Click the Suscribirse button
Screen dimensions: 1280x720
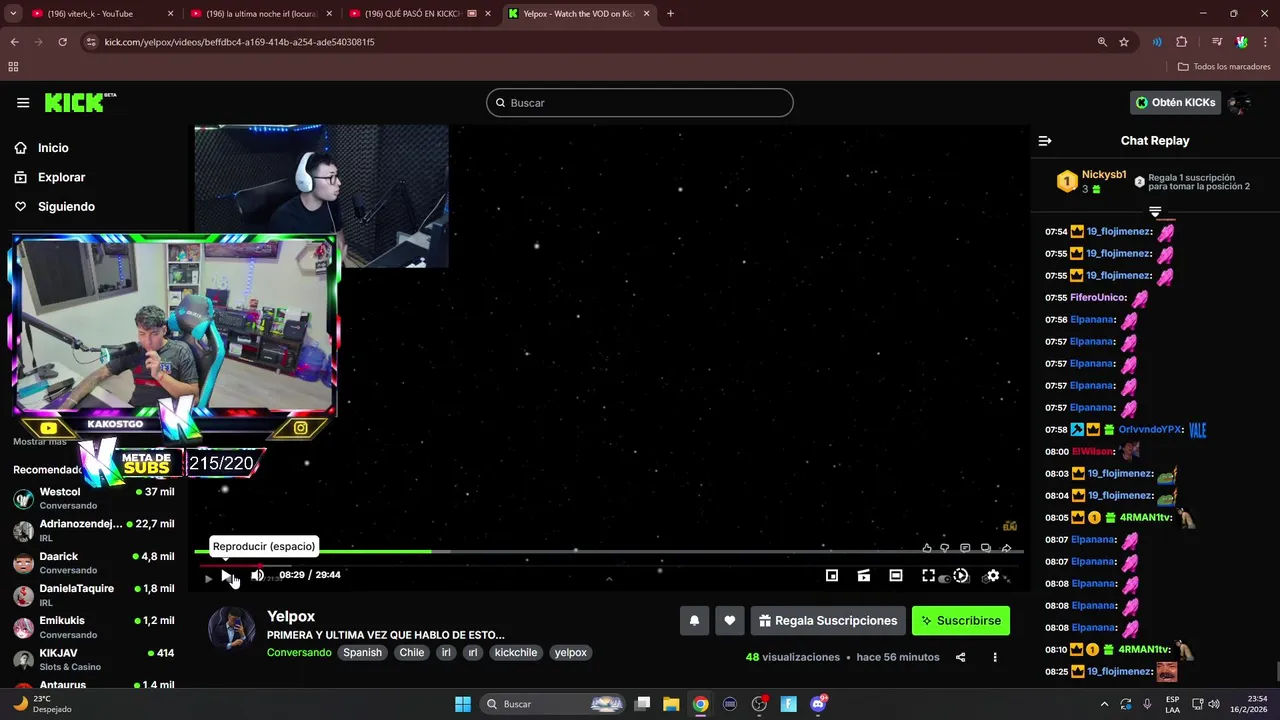pos(961,621)
